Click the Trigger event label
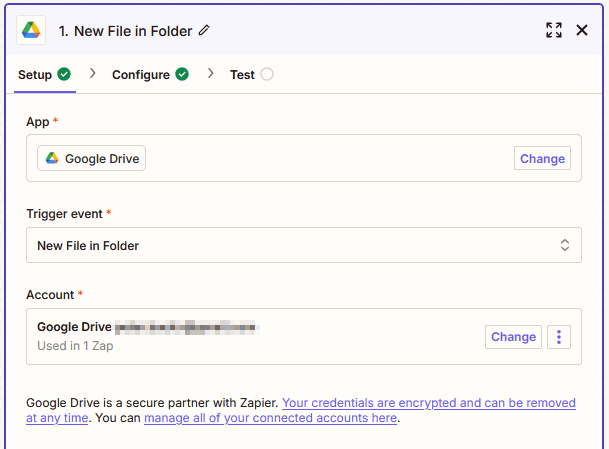609x449 pixels. pyautogui.click(x=64, y=214)
